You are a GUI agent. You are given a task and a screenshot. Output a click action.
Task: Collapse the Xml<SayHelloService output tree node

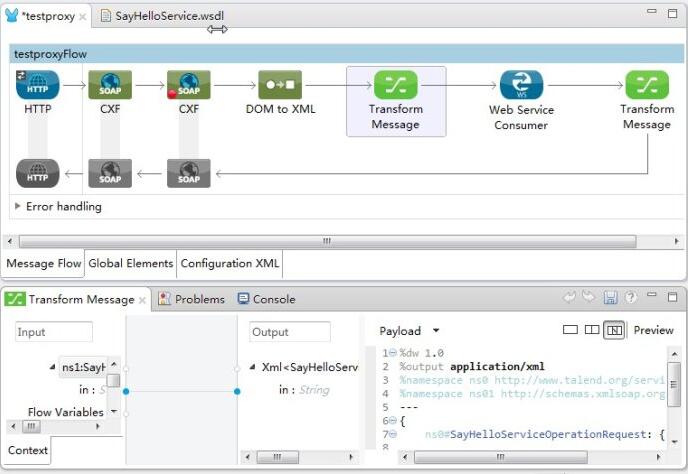pyautogui.click(x=252, y=368)
